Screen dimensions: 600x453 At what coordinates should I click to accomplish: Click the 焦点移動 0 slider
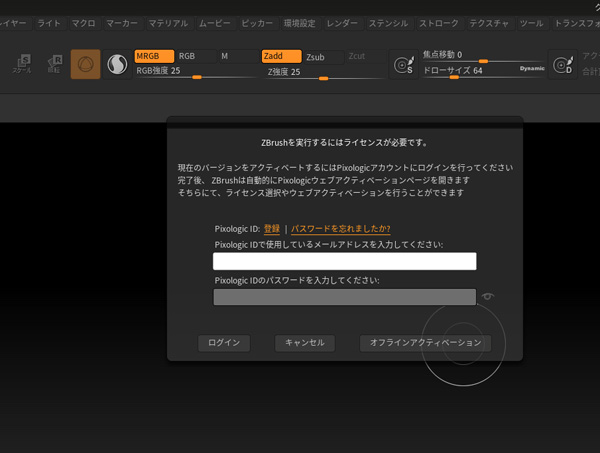click(483, 56)
